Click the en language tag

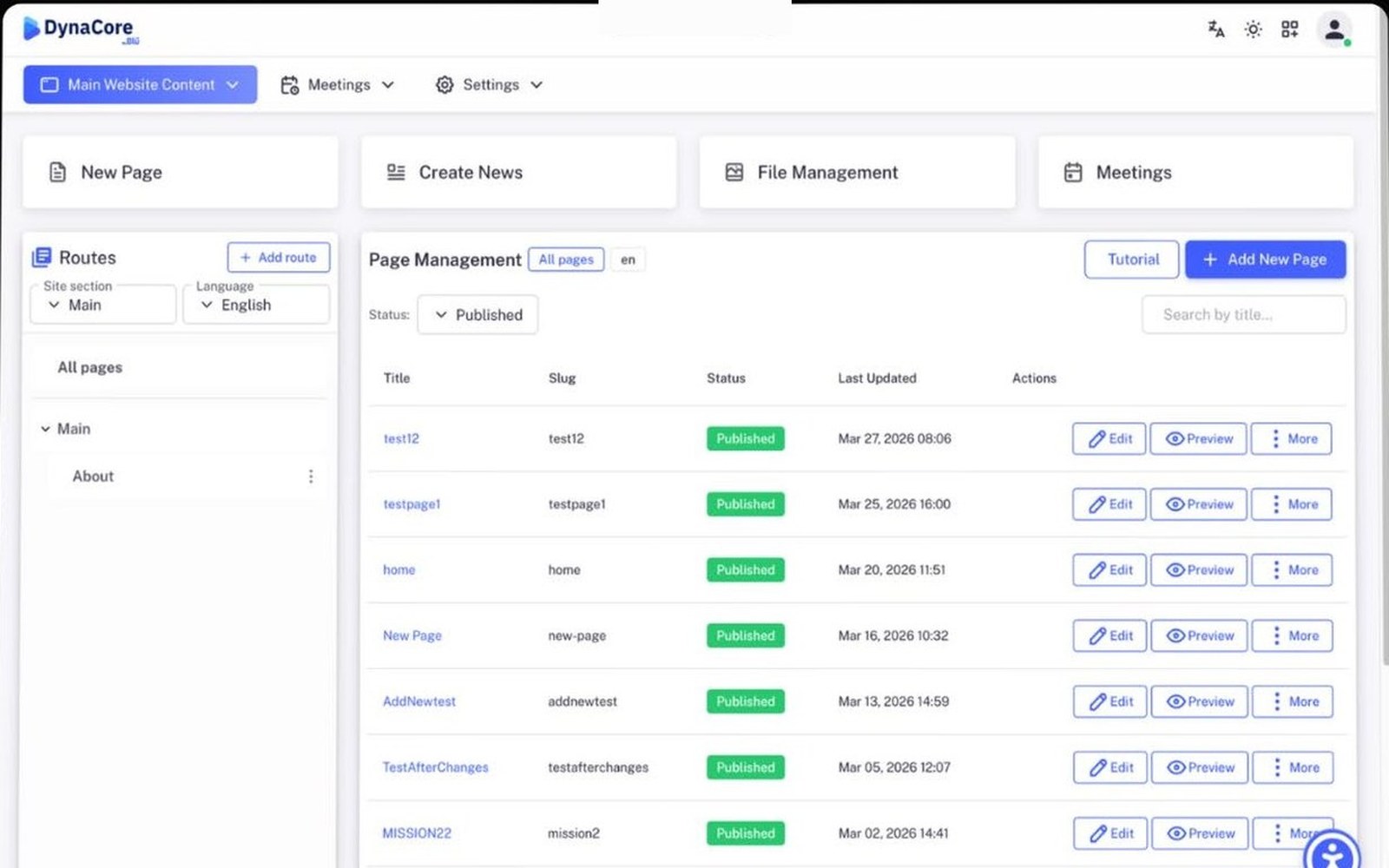click(628, 260)
